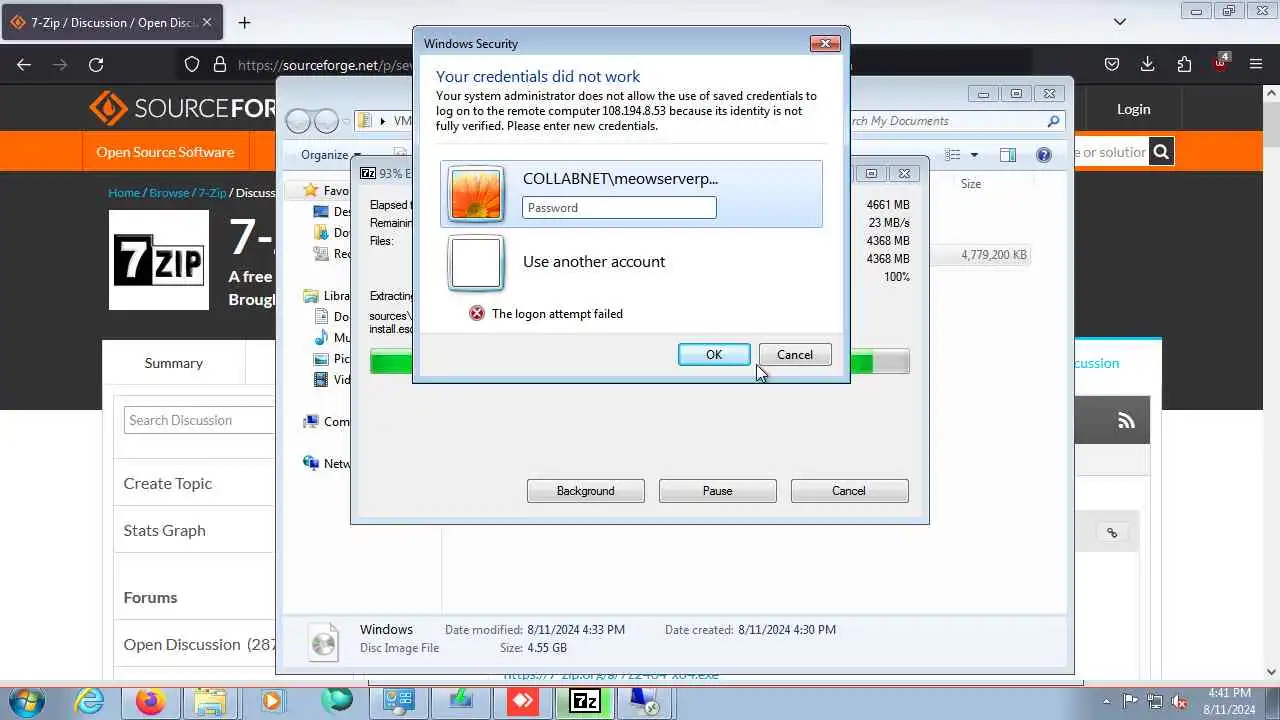Click the 7-Zip project logo image
Image resolution: width=1280 pixels, height=720 pixels.
pyautogui.click(x=159, y=260)
